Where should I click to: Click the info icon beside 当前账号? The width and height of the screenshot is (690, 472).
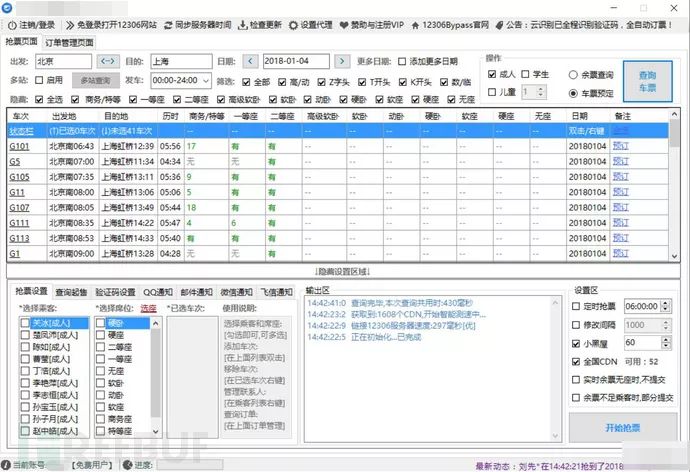(6, 465)
